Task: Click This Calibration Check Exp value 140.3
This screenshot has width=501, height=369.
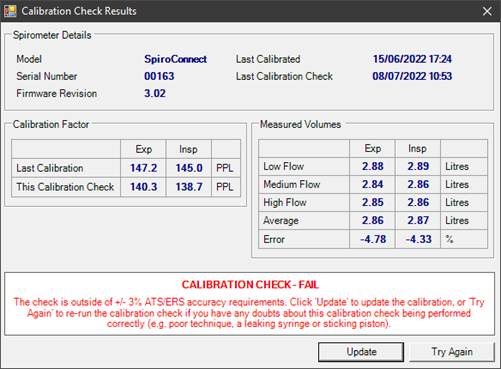Action: coord(143,187)
